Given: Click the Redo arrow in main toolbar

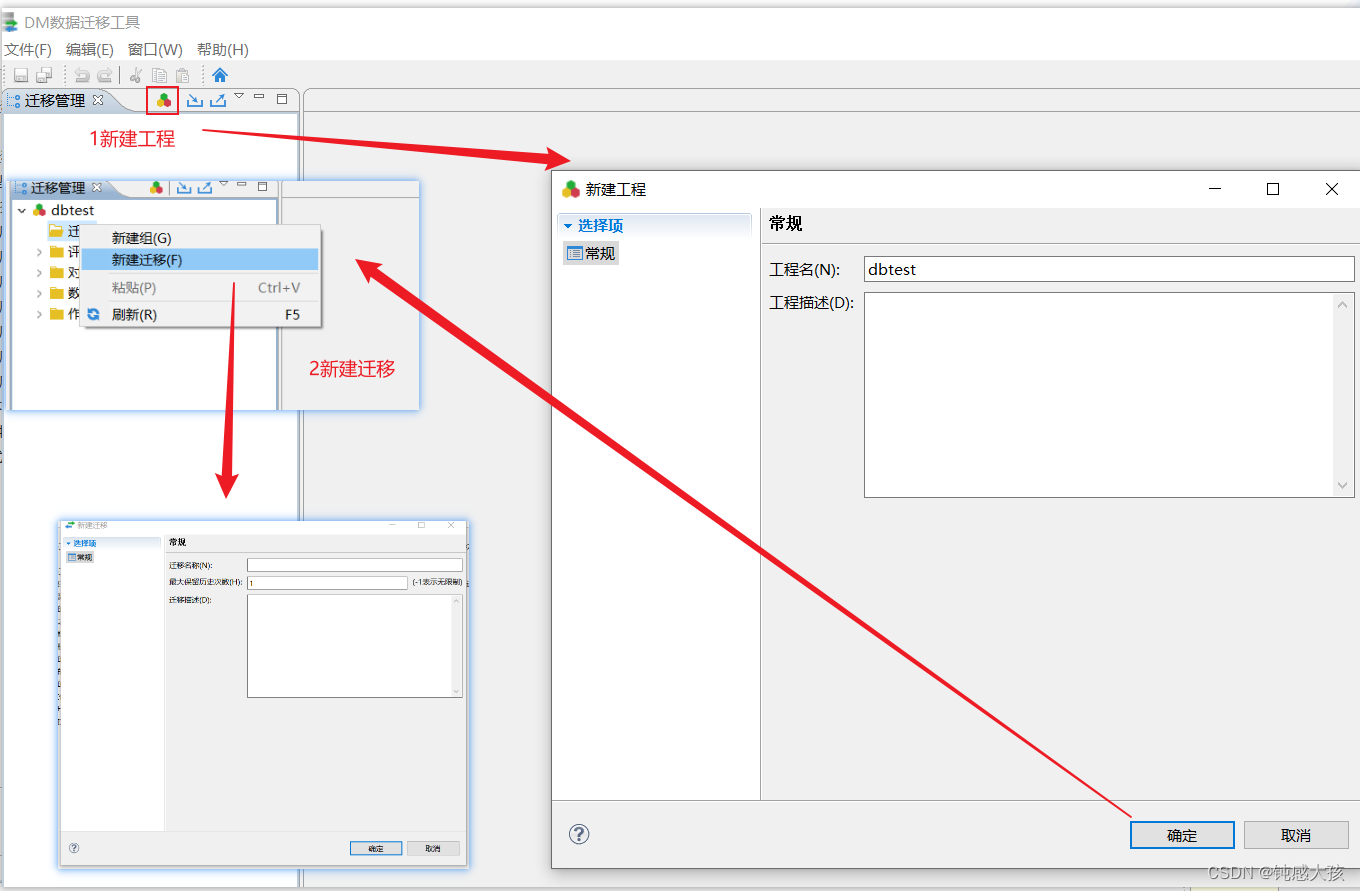Looking at the screenshot, I should click(104, 75).
